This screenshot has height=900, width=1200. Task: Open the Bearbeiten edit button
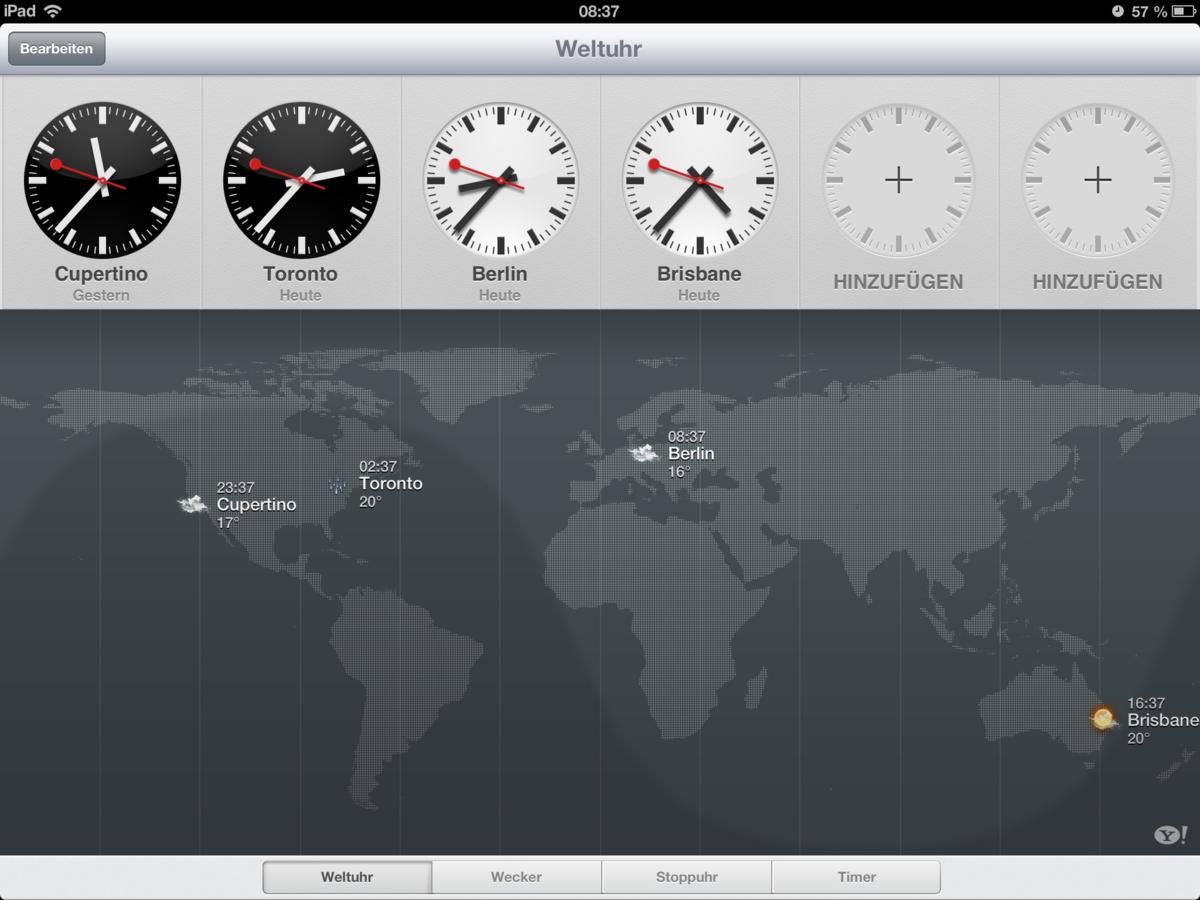tap(56, 48)
